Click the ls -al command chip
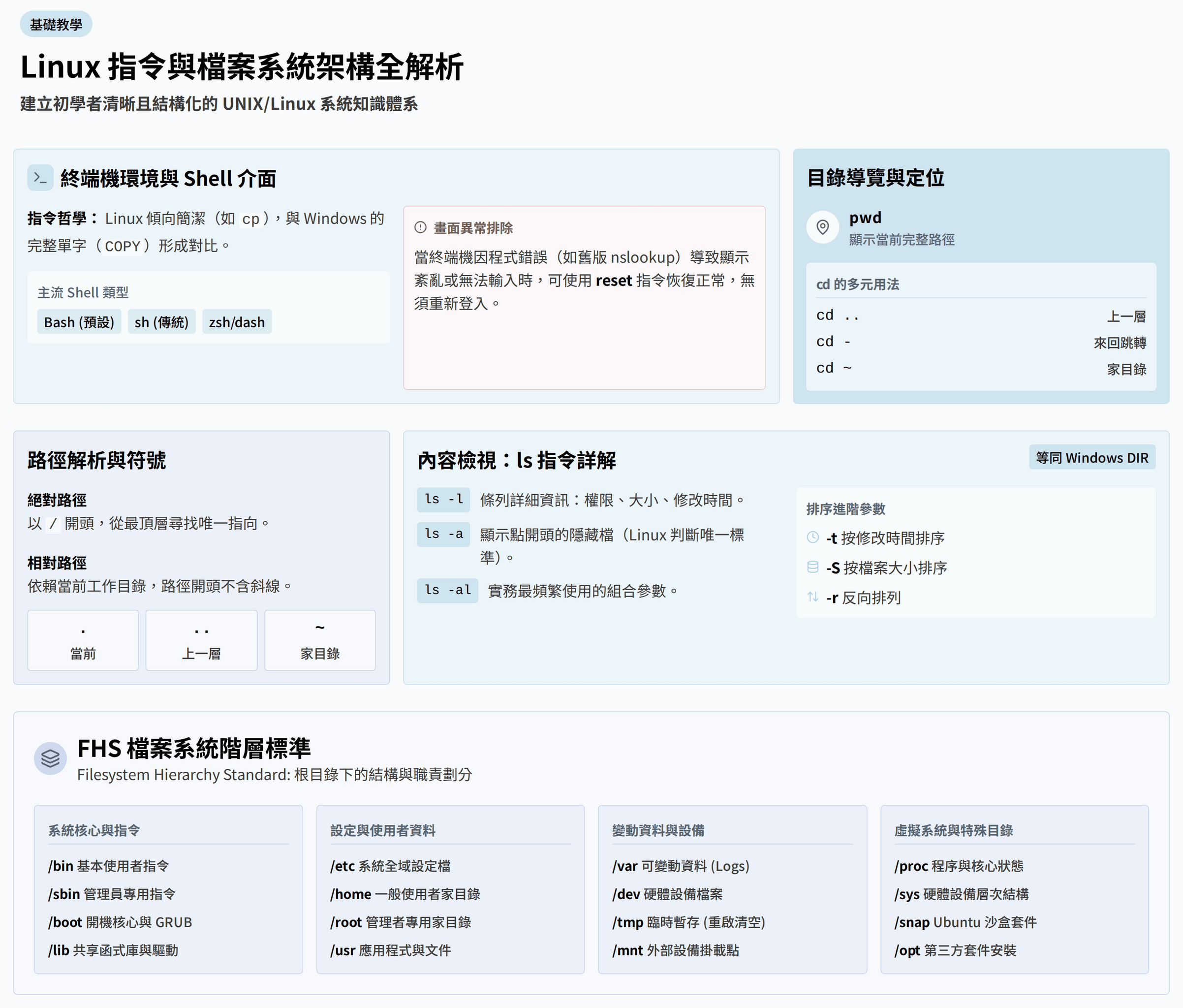The image size is (1183, 1008). [x=448, y=590]
